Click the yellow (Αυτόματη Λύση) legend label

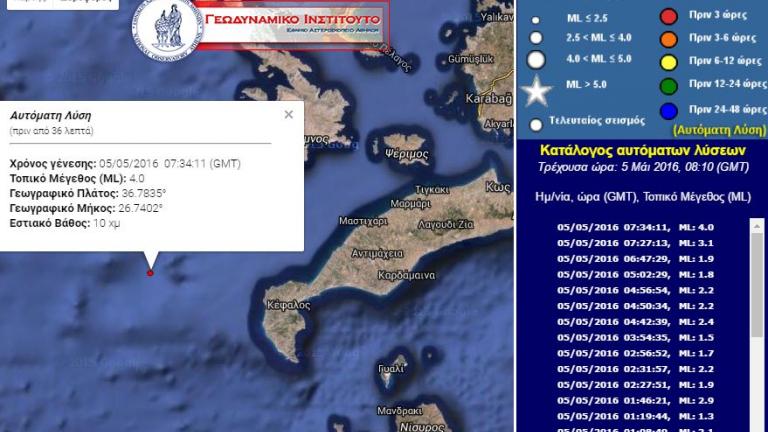(x=719, y=130)
